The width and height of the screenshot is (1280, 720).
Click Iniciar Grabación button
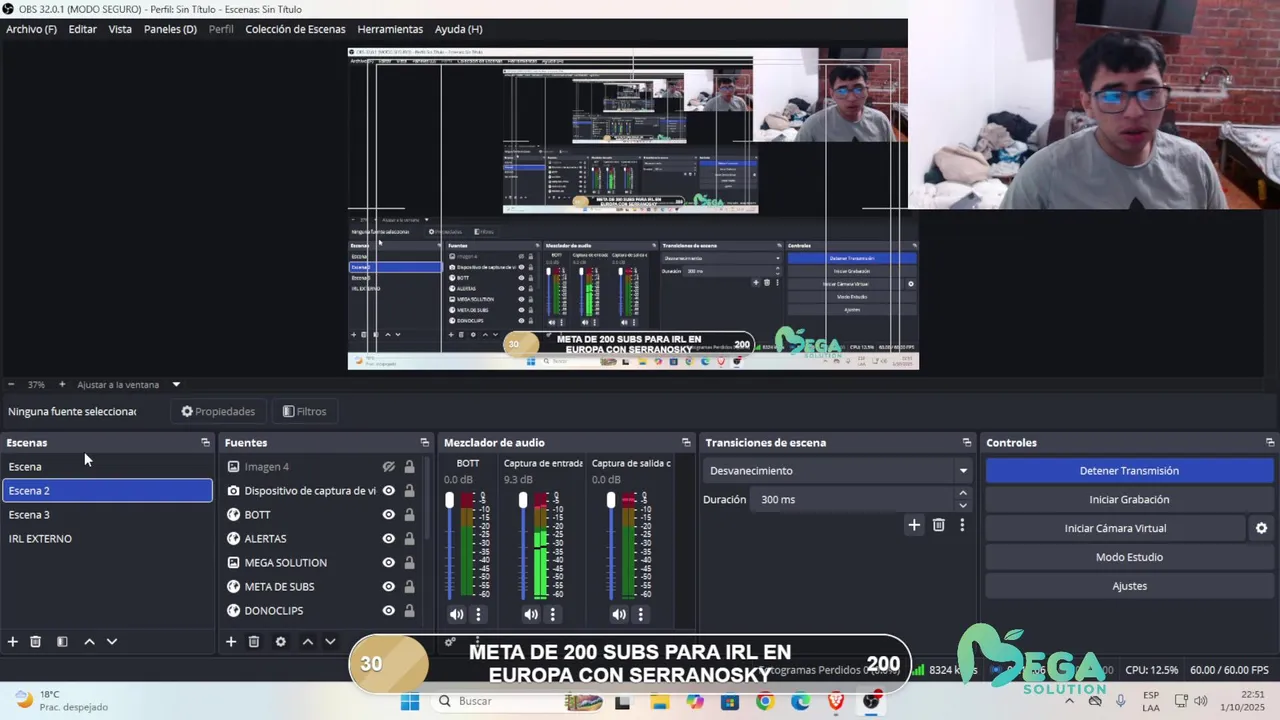tap(1129, 500)
